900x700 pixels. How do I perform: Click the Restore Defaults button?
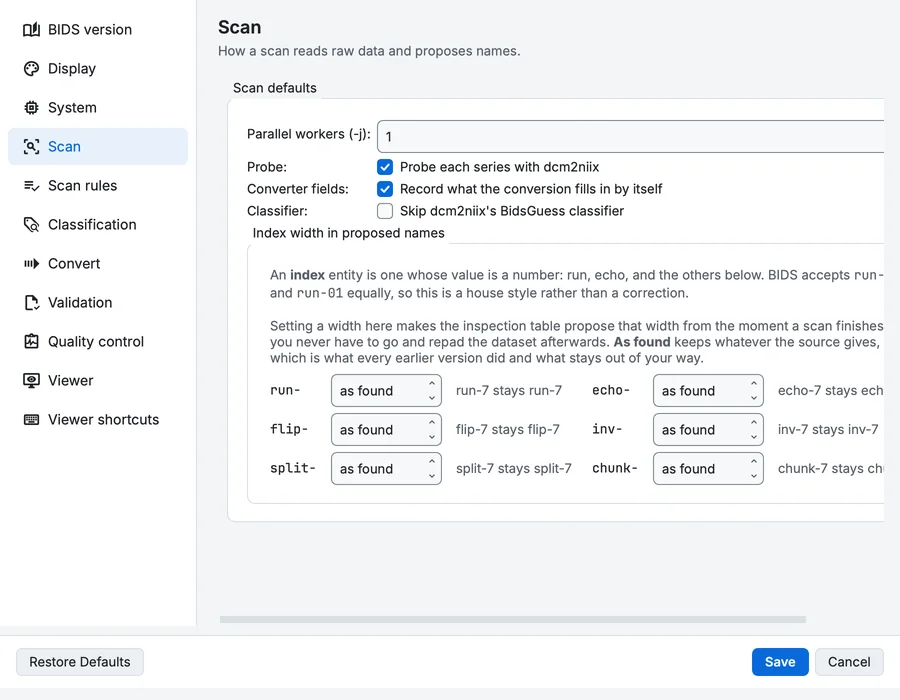[x=80, y=662]
